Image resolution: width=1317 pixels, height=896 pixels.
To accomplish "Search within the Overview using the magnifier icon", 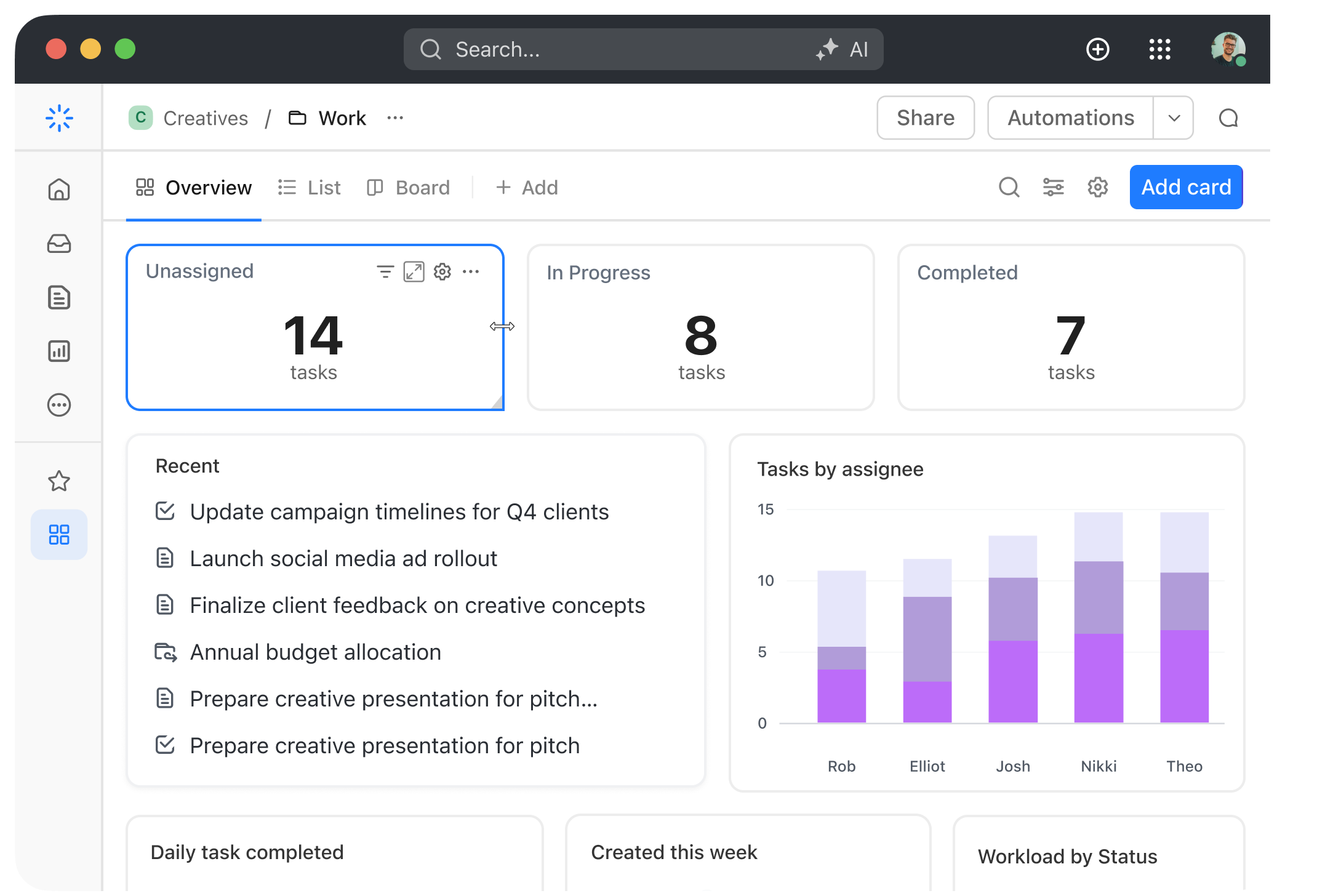I will click(x=1009, y=187).
